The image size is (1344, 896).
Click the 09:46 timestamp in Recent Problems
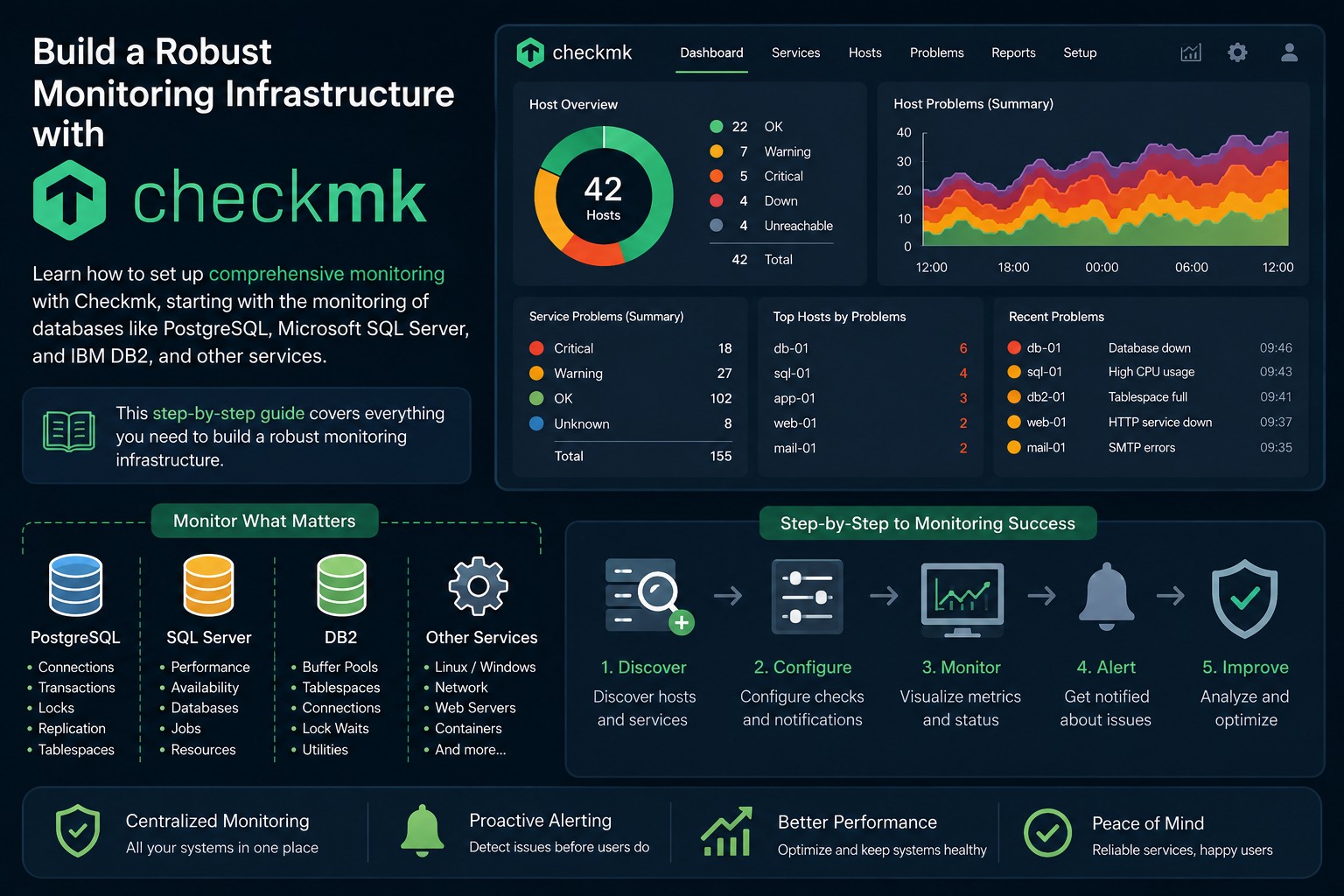click(1276, 348)
